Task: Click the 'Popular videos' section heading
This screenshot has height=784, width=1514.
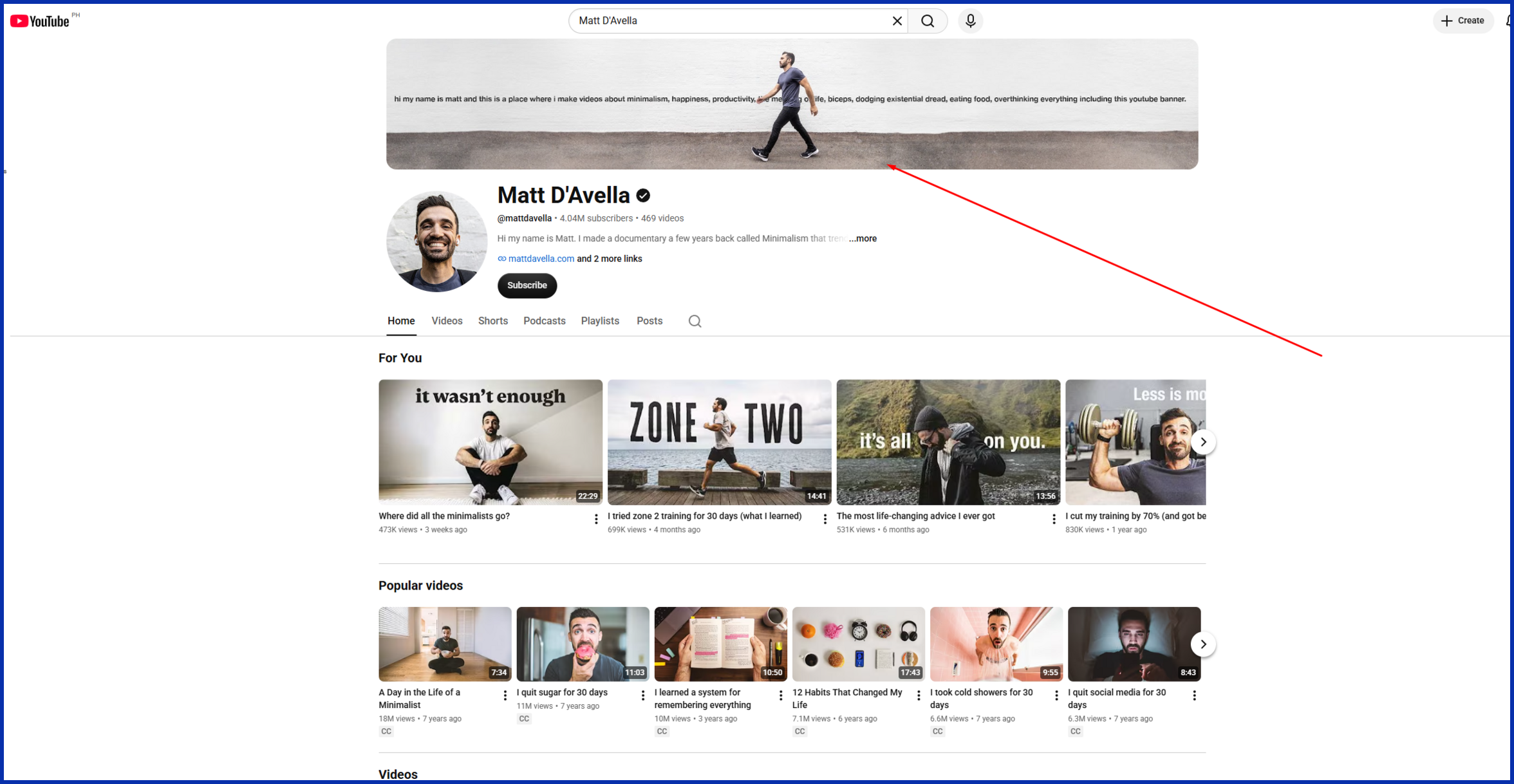Action: tap(420, 586)
